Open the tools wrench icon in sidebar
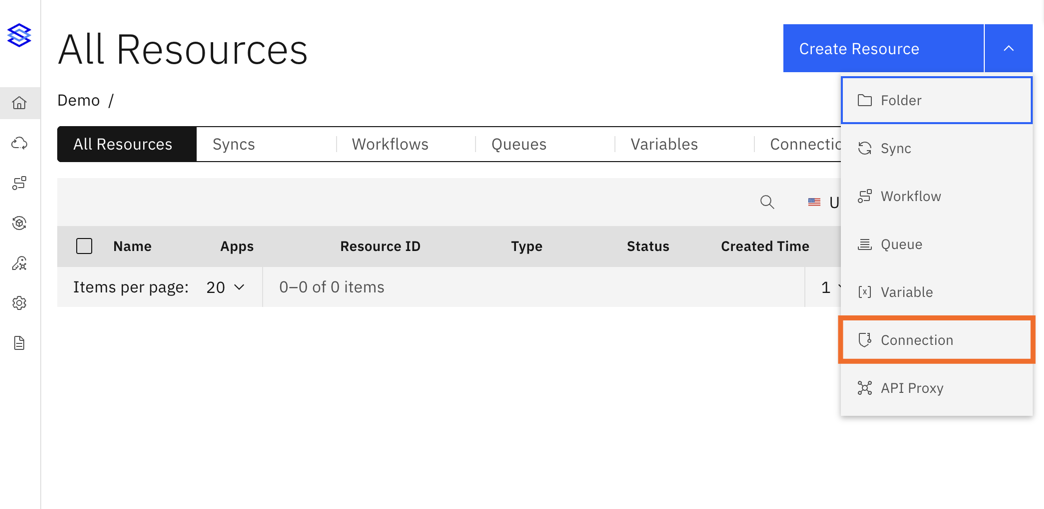This screenshot has height=509, width=1044. (19, 263)
